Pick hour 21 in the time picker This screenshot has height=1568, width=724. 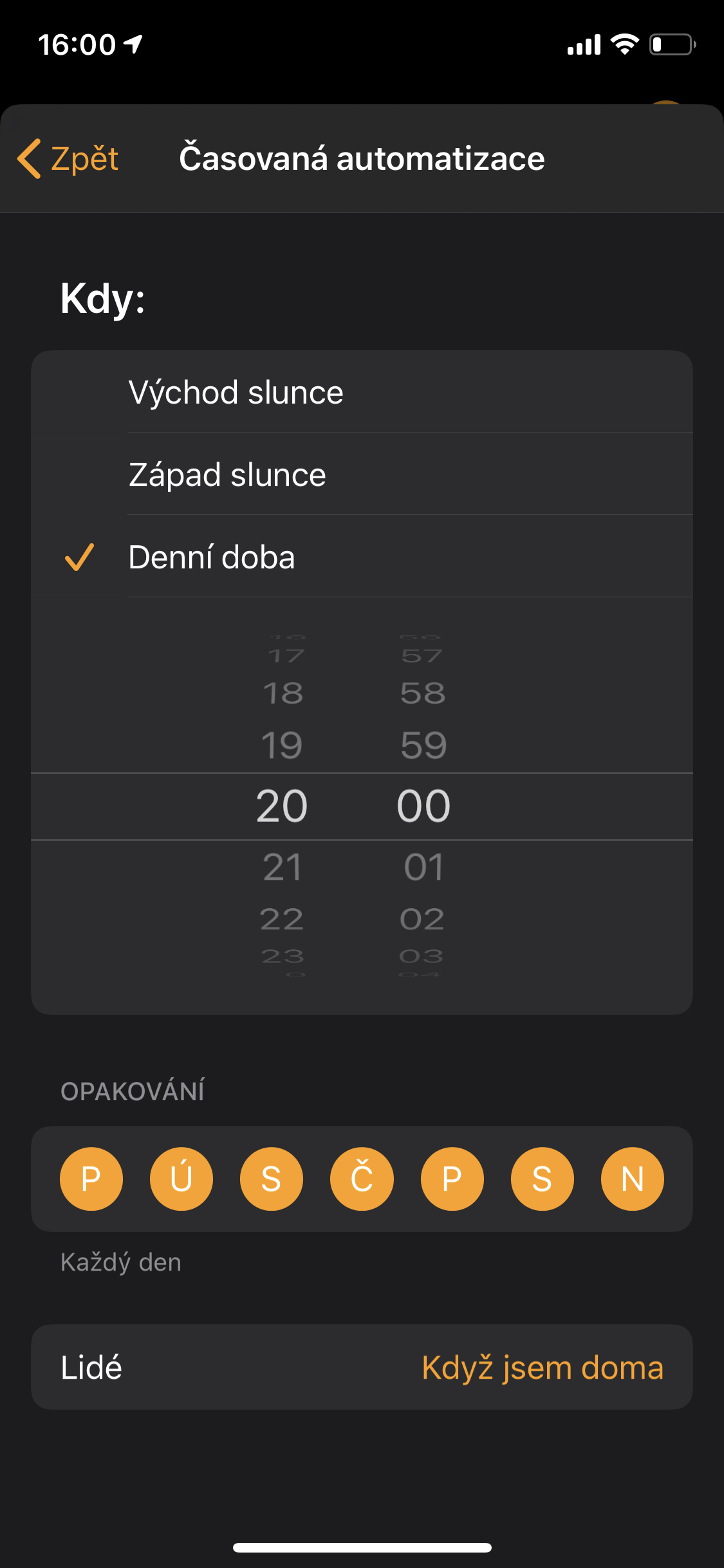(282, 867)
